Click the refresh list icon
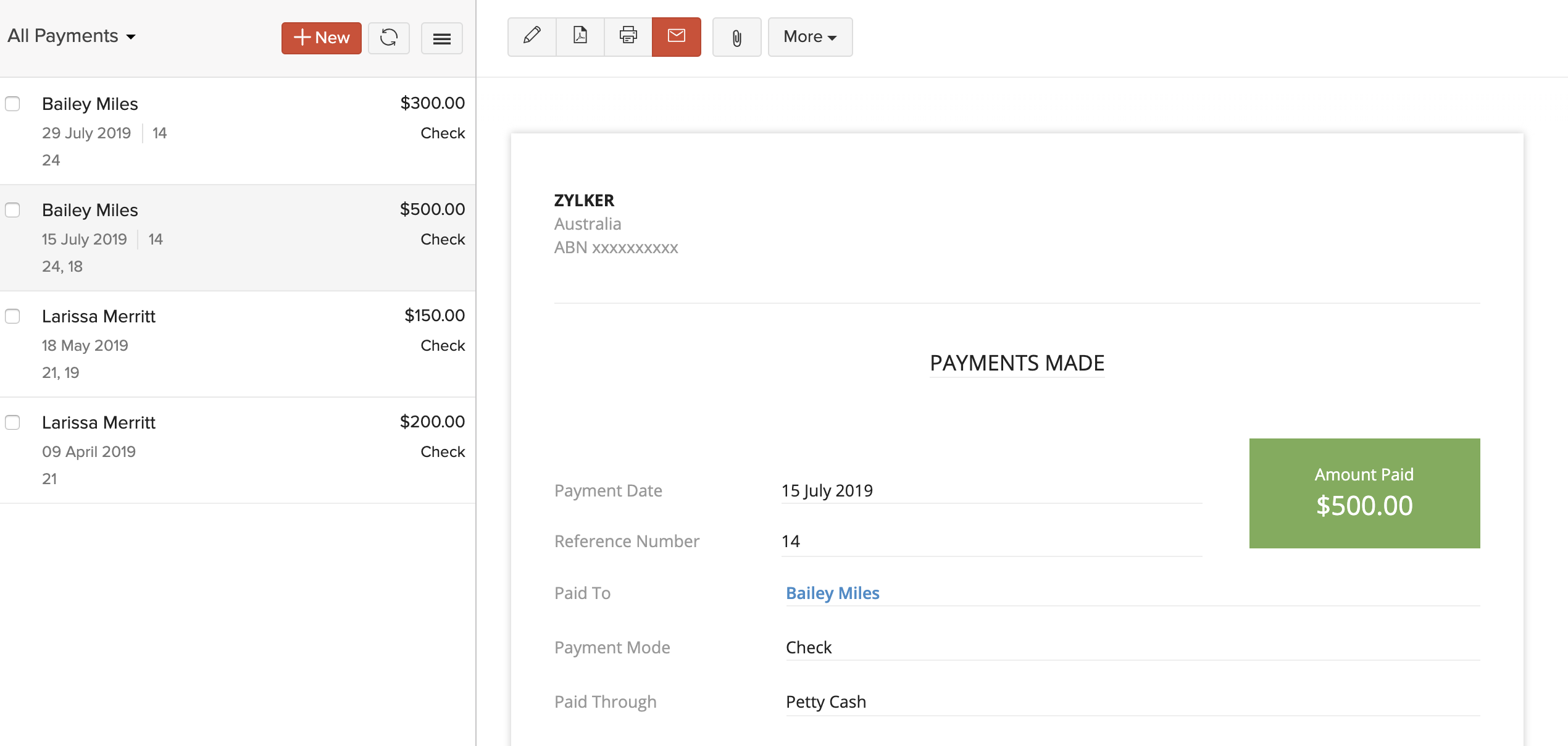This screenshot has height=746, width=1568. coord(388,38)
